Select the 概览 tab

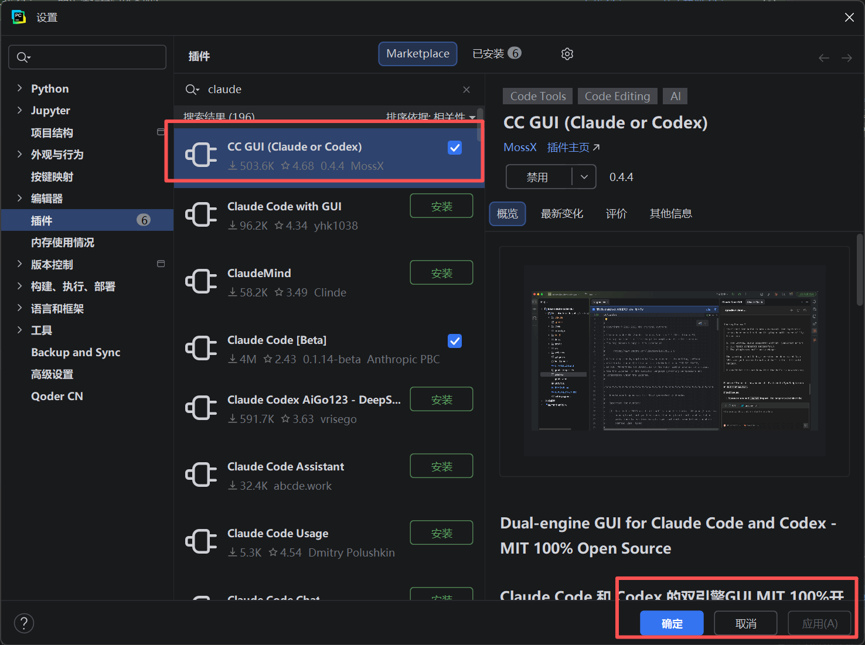508,214
